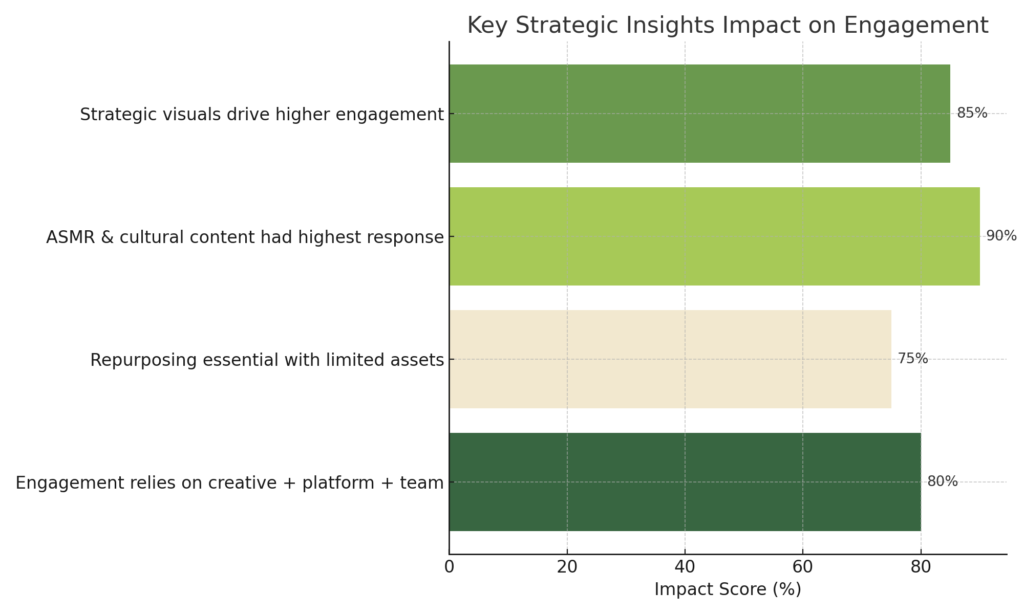Screen dimensions: 1024x614
Task: Select the 'ASMR & cultural content' light green bar
Action: [714, 236]
